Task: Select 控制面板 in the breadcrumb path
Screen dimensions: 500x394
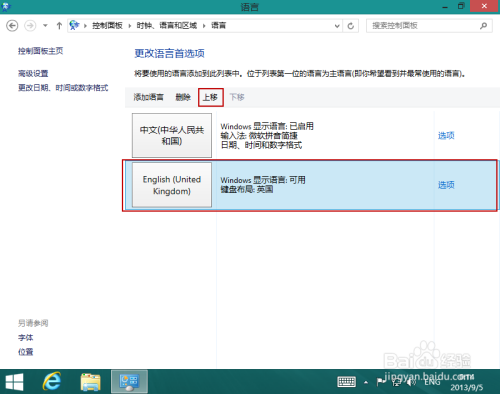Action: click(107, 26)
